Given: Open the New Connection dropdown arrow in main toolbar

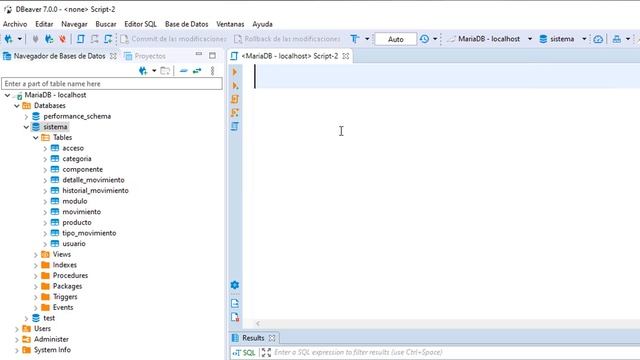Looking at the screenshot, I should pyautogui.click(x=19, y=39).
